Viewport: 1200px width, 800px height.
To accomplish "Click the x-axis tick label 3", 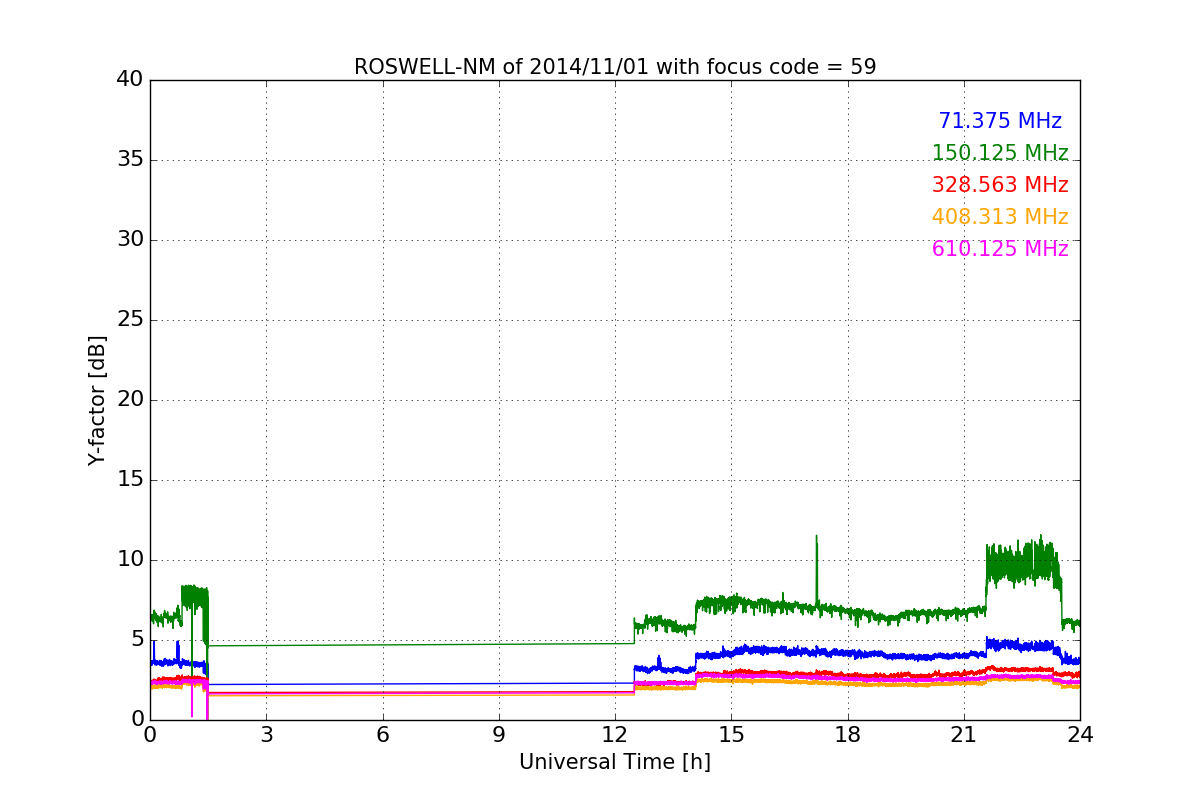I will (266, 735).
